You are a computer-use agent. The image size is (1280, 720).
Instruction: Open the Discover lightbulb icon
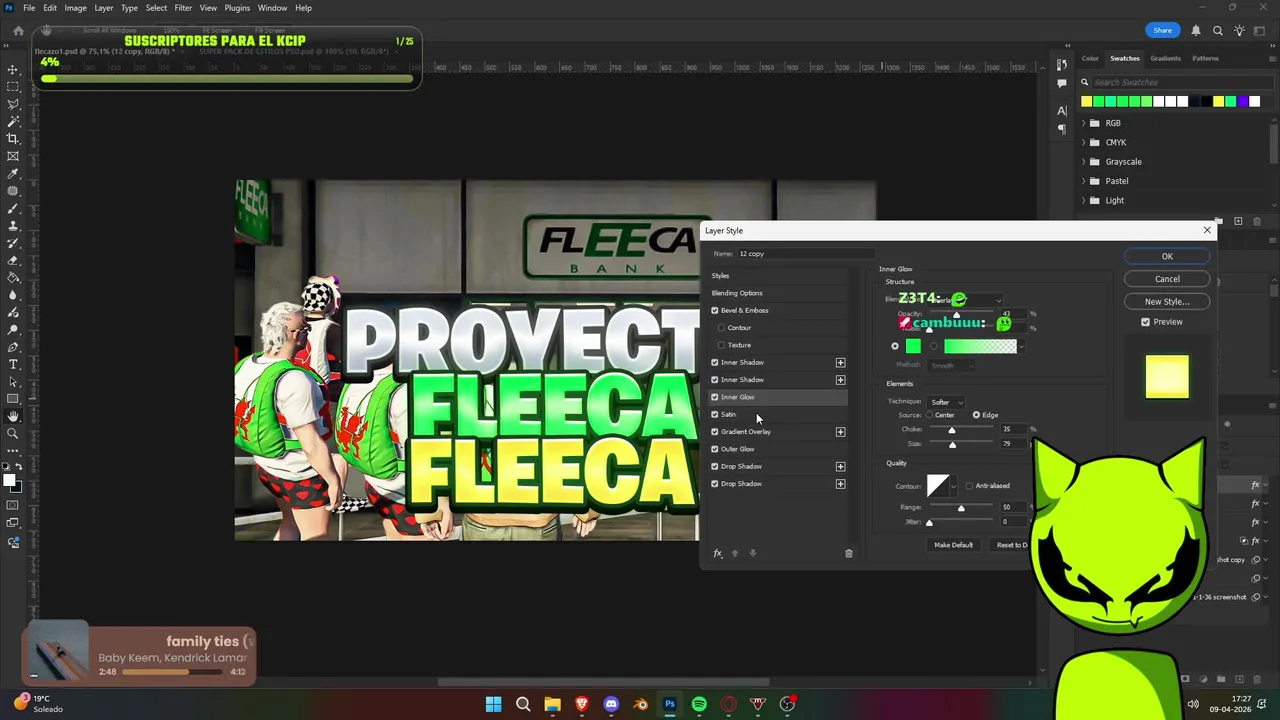click(x=1240, y=31)
